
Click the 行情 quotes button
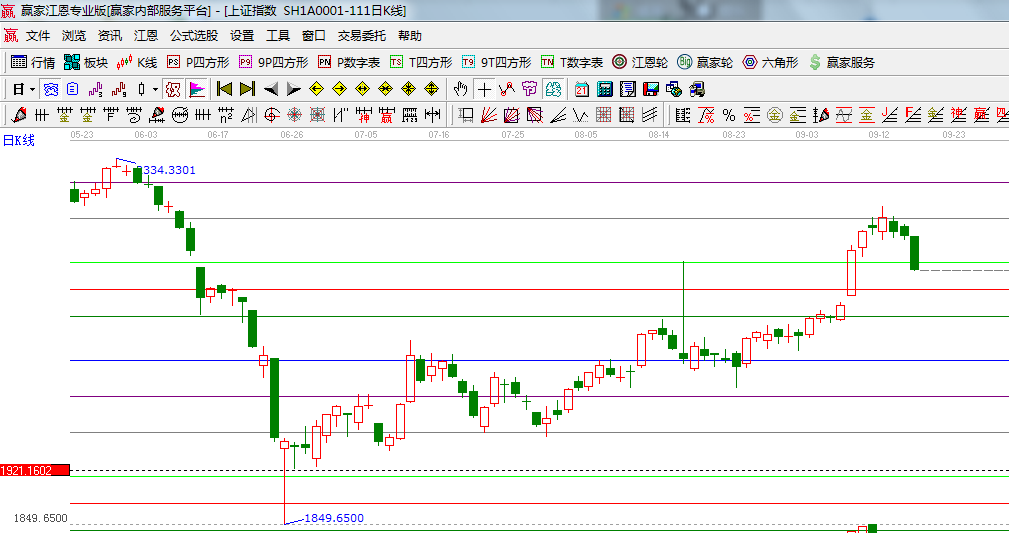tap(33, 62)
